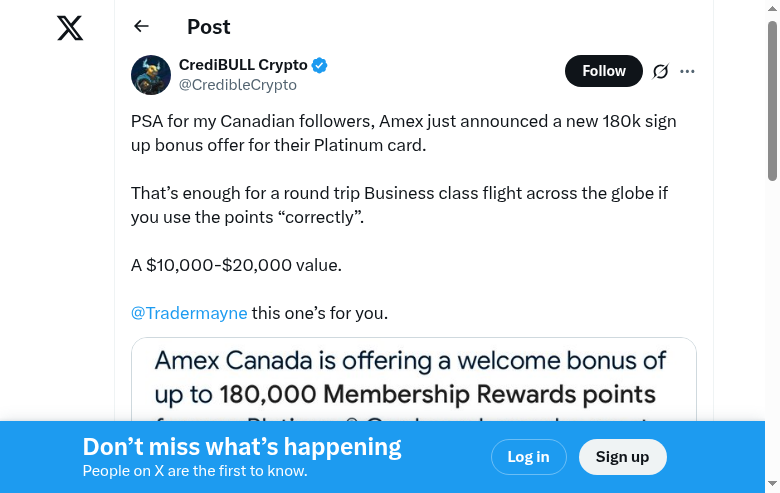The width and height of the screenshot is (780, 493).
Task: Click the Post page heading
Action: [209, 27]
